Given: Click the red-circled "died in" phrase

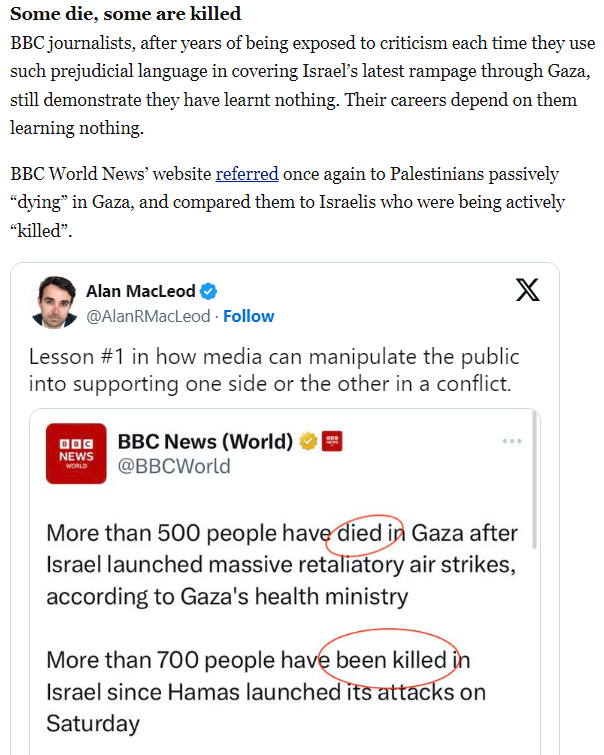Looking at the screenshot, I should pyautogui.click(x=368, y=533).
